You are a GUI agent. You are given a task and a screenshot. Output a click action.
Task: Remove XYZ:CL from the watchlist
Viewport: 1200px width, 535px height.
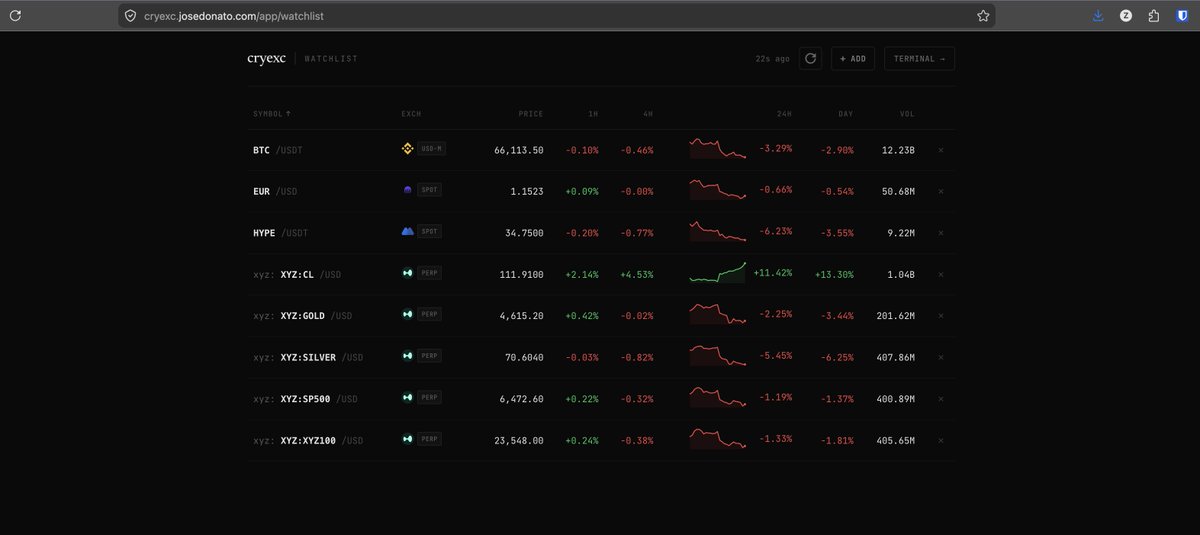tap(941, 274)
